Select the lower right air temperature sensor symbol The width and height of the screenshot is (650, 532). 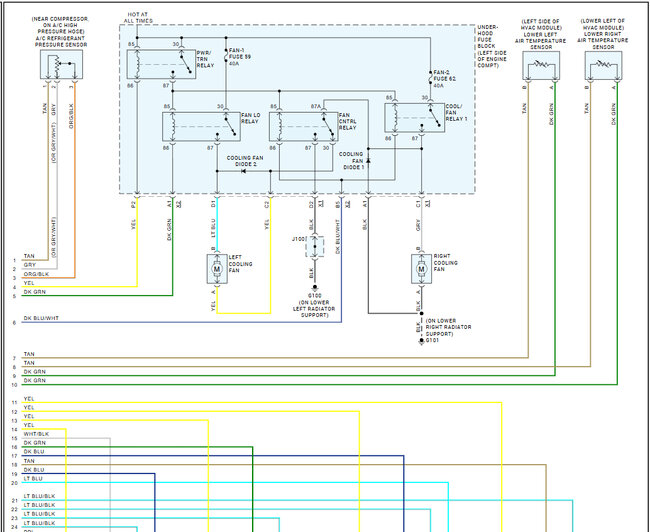point(603,66)
